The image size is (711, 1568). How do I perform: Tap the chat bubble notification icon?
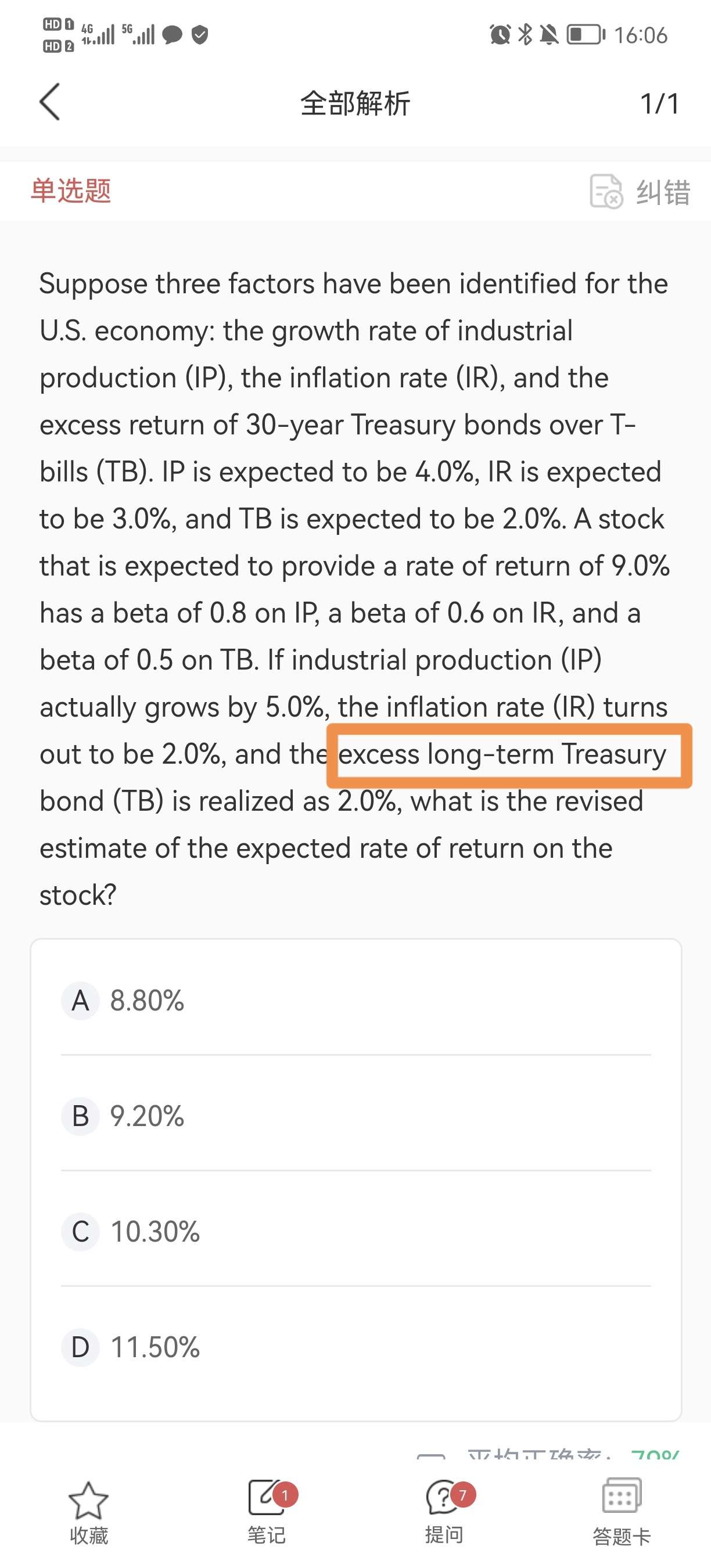coord(173,35)
